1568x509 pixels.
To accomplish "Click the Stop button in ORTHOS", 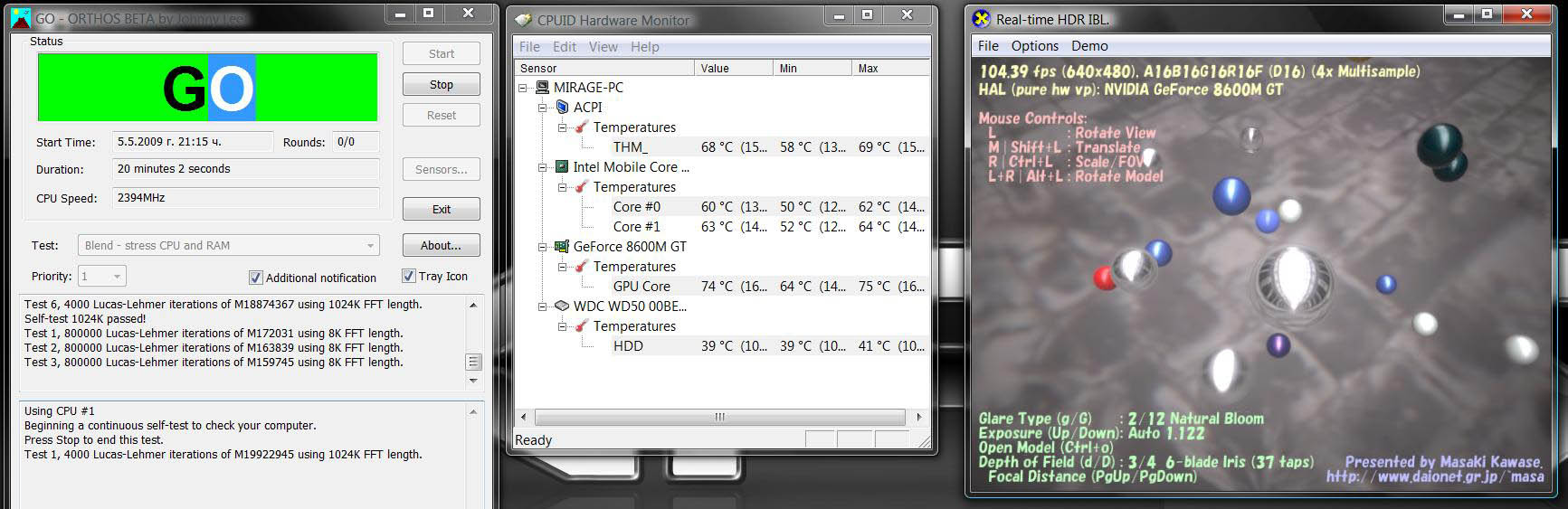I will tap(442, 84).
